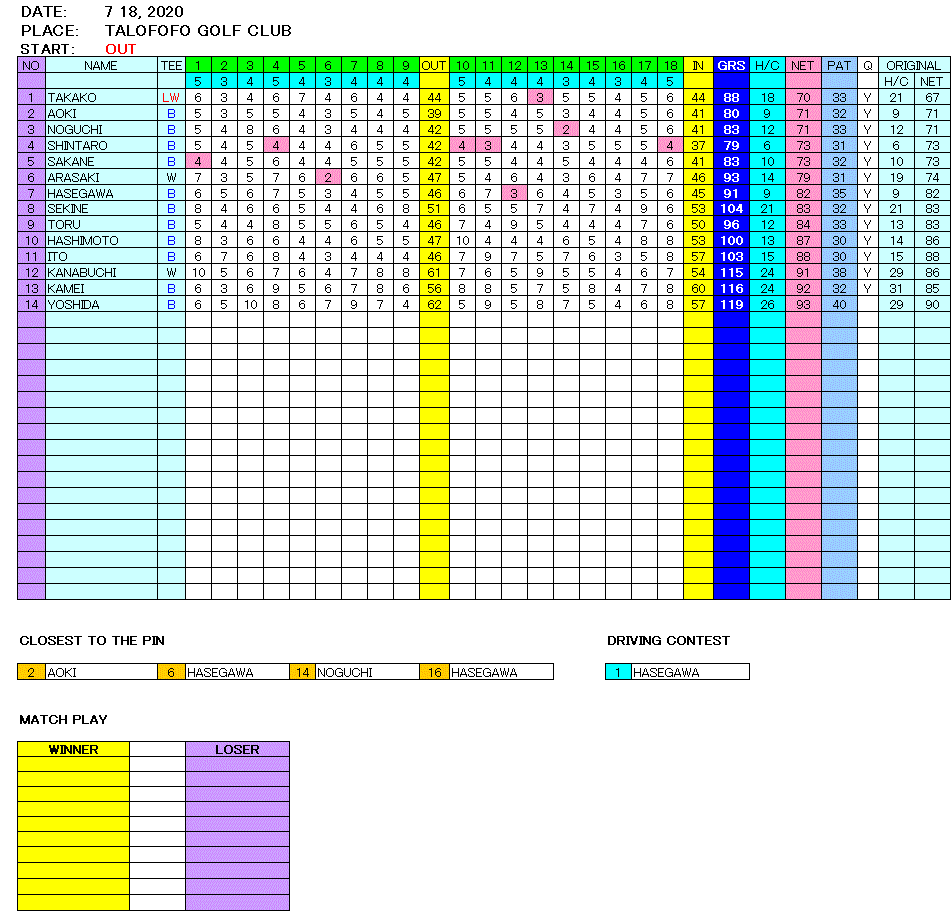Click the yellow IN column header
The height and width of the screenshot is (911, 951).
pyautogui.click(x=697, y=65)
